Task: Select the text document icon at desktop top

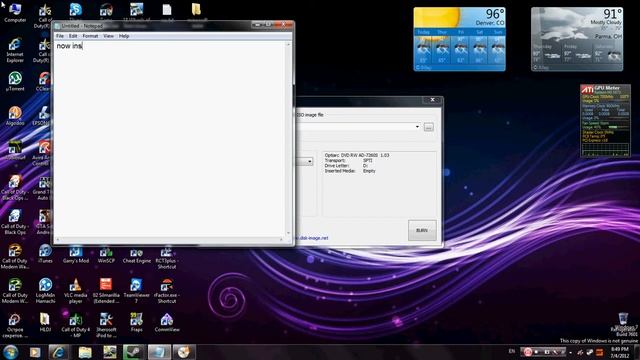Action: pos(167,11)
